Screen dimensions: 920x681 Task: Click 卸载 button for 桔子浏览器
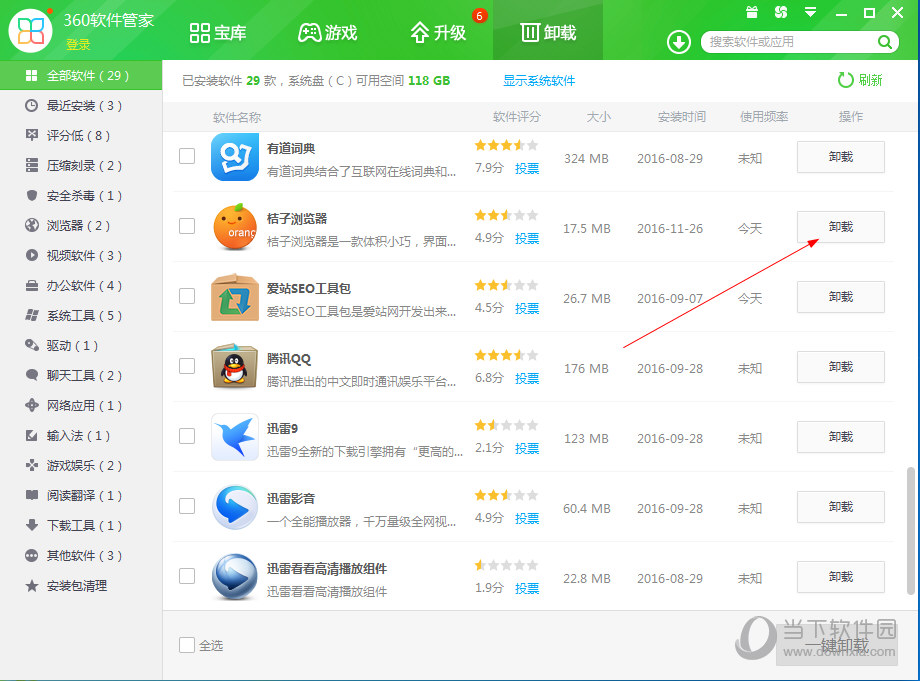(840, 227)
